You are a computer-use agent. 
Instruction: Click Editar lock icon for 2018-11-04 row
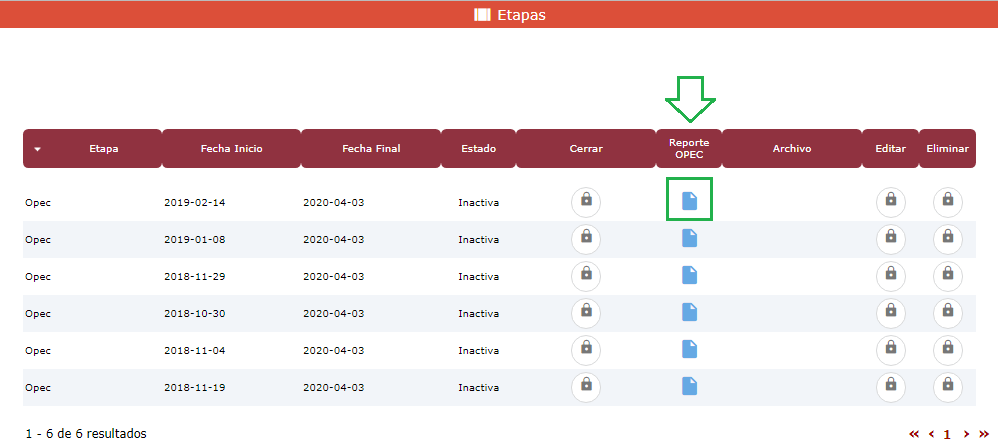click(x=890, y=349)
